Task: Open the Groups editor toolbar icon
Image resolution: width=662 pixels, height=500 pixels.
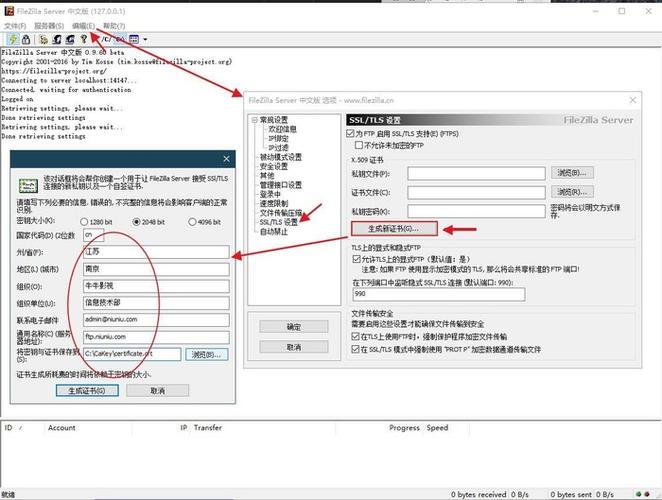Action: pos(70,39)
